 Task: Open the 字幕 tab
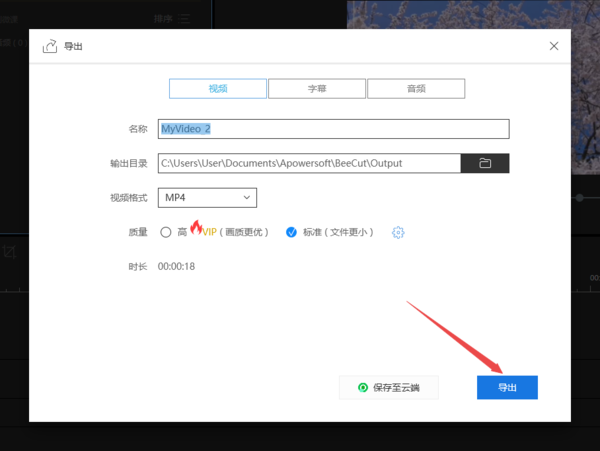[316, 88]
